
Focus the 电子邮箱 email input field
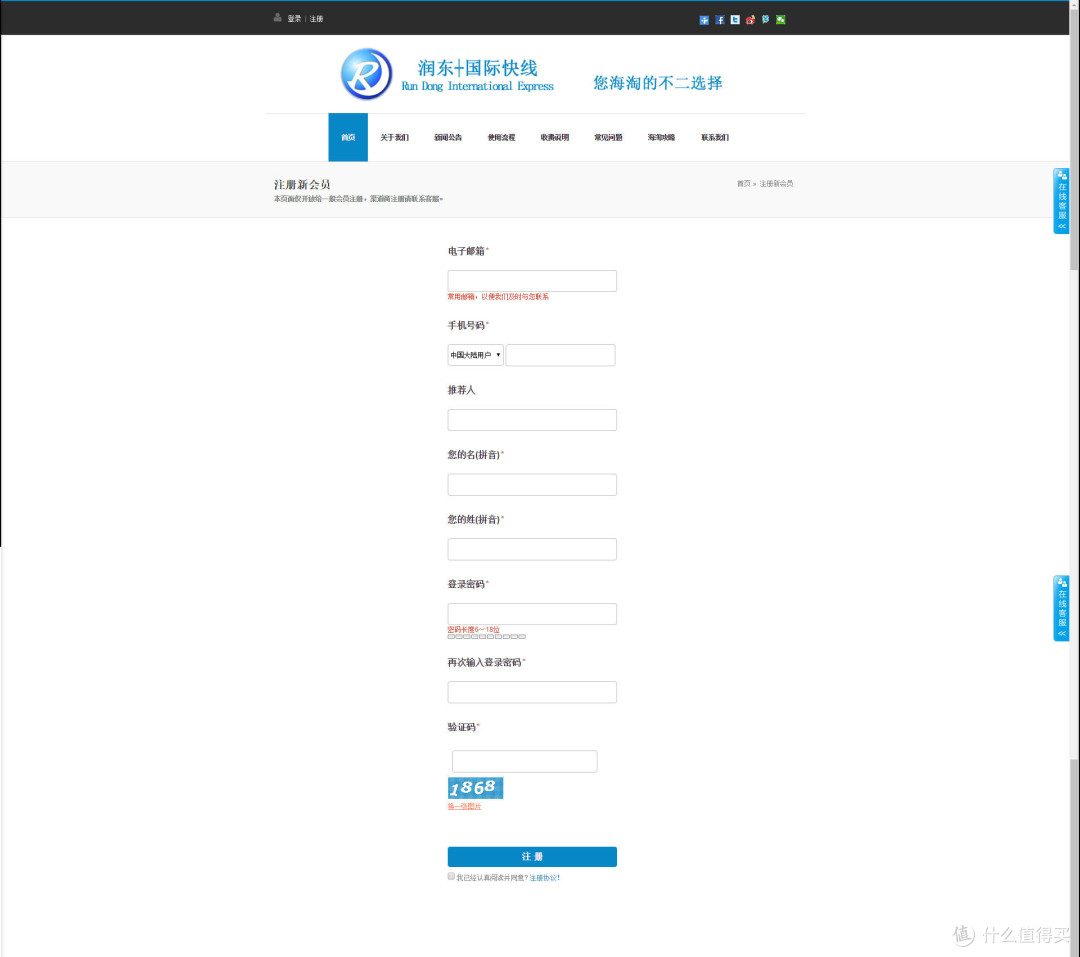pyautogui.click(x=532, y=280)
